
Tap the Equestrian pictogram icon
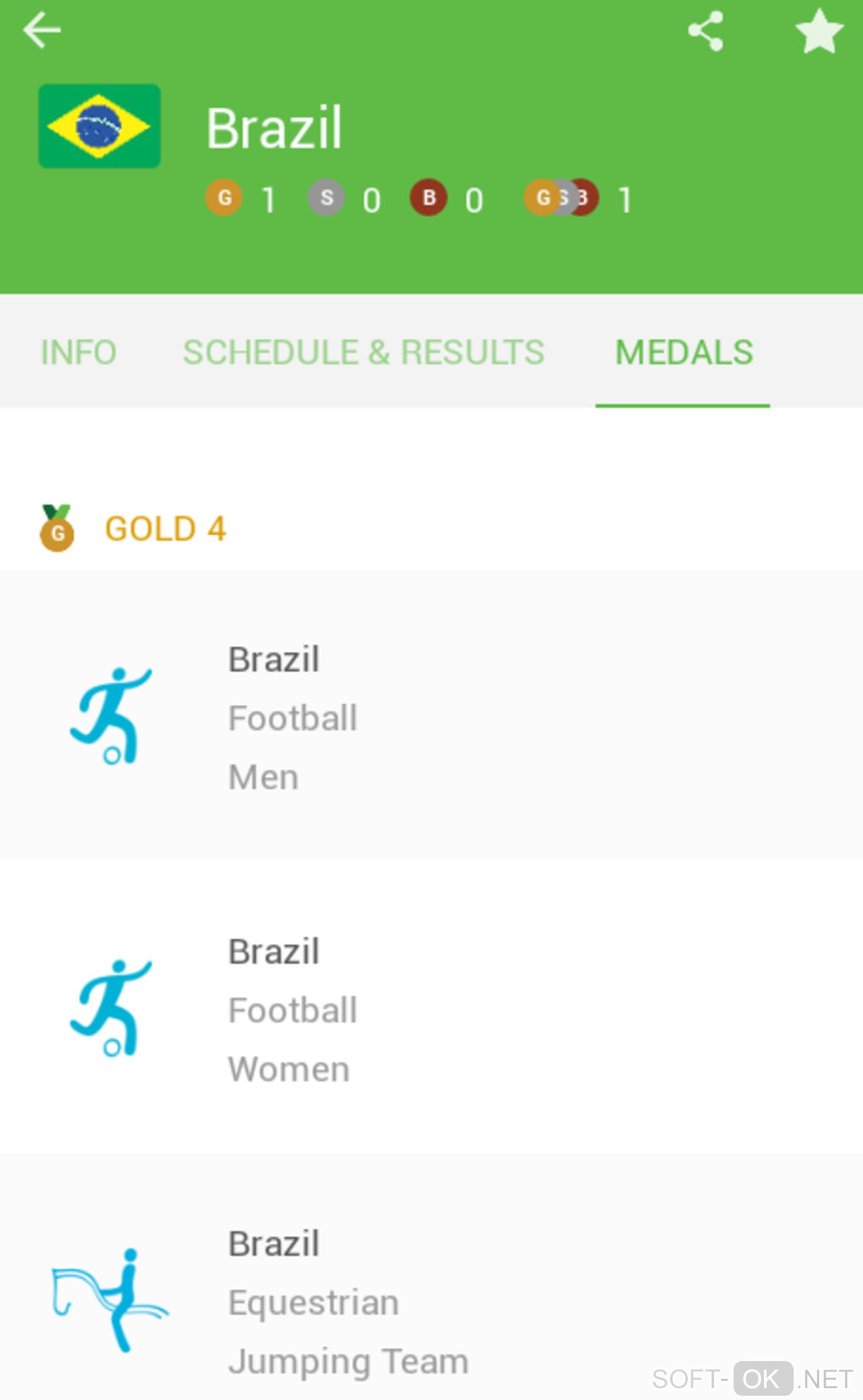tap(111, 1299)
